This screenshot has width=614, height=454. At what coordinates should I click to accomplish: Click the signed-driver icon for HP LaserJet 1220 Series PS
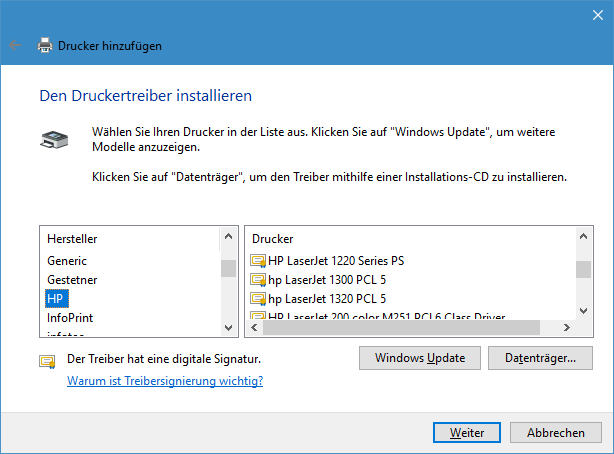258,261
